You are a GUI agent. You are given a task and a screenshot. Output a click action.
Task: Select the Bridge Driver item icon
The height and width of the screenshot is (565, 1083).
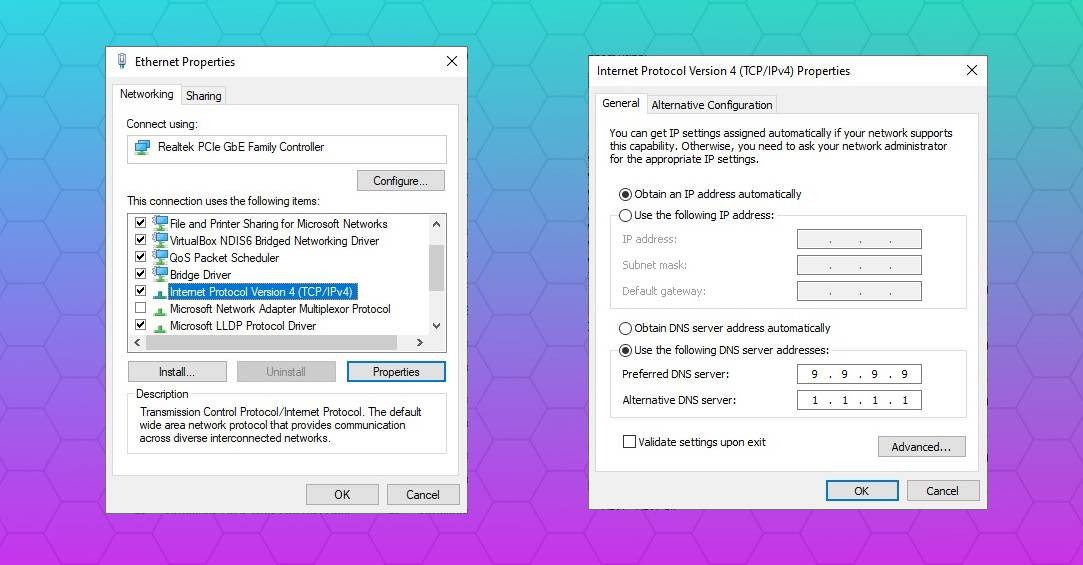point(160,274)
